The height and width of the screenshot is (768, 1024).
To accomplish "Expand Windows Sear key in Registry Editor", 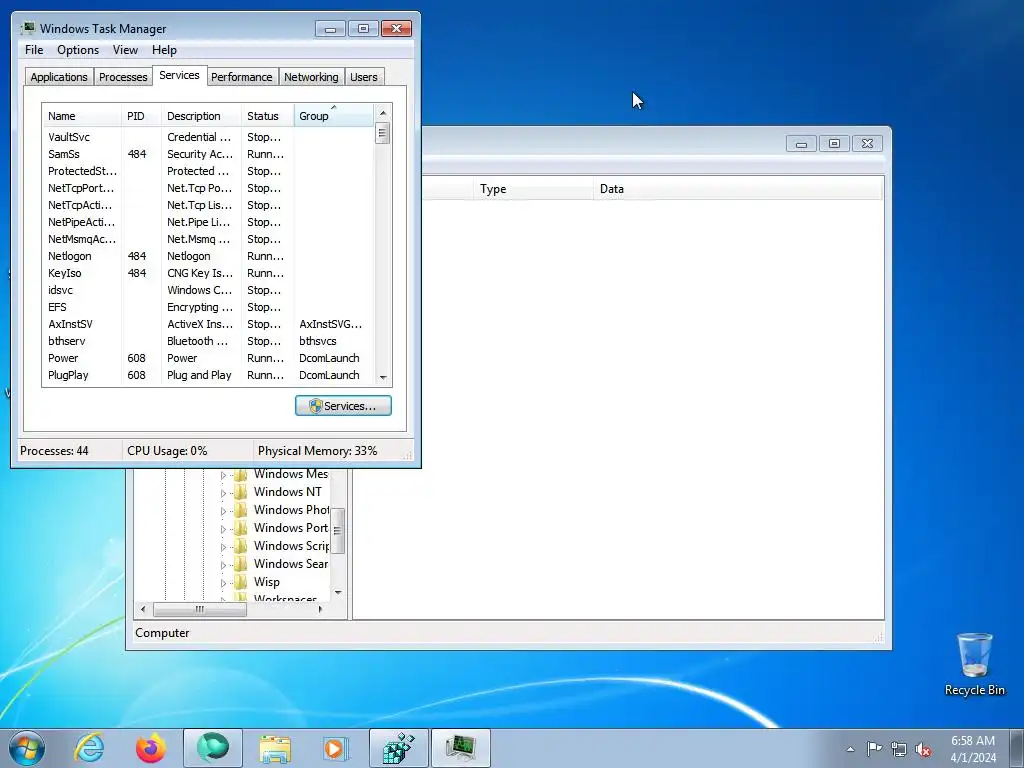I will [223, 565].
